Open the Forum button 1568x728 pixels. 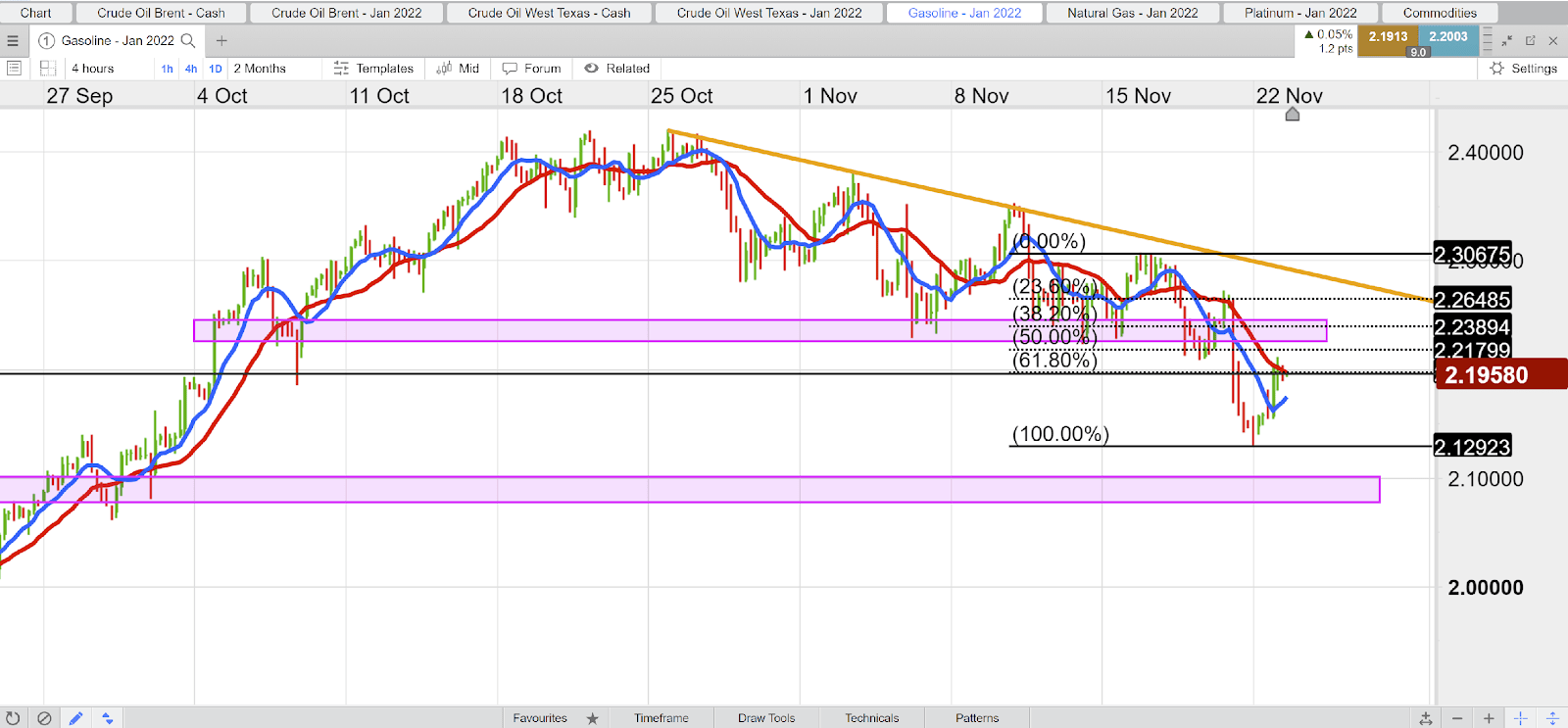point(531,69)
